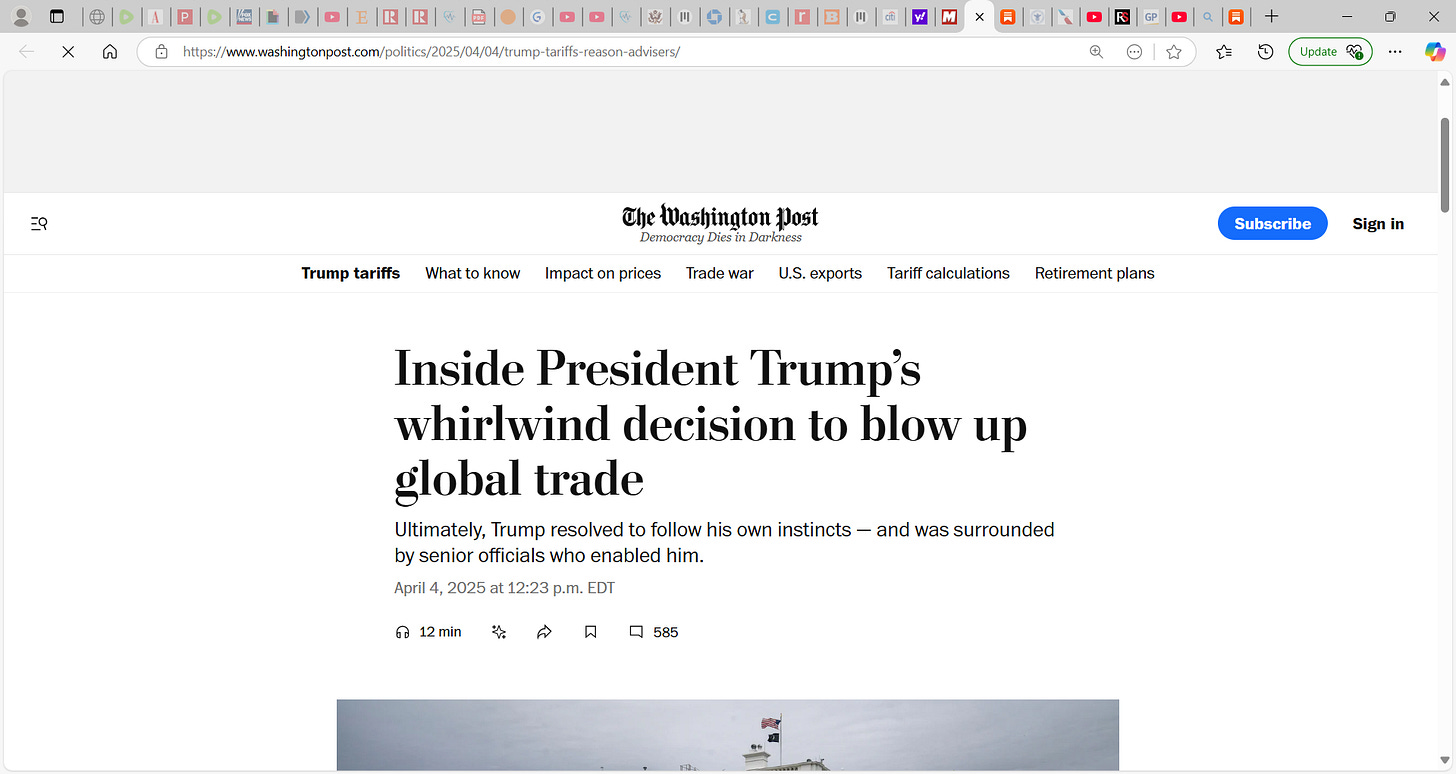Image resolution: width=1456 pixels, height=774 pixels.
Task: Switch to the globe favicon tab
Action: [x=96, y=17]
